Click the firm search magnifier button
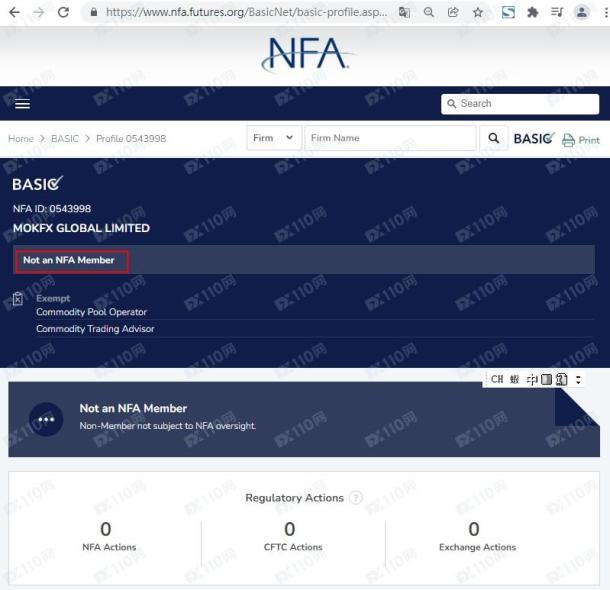 (x=493, y=138)
